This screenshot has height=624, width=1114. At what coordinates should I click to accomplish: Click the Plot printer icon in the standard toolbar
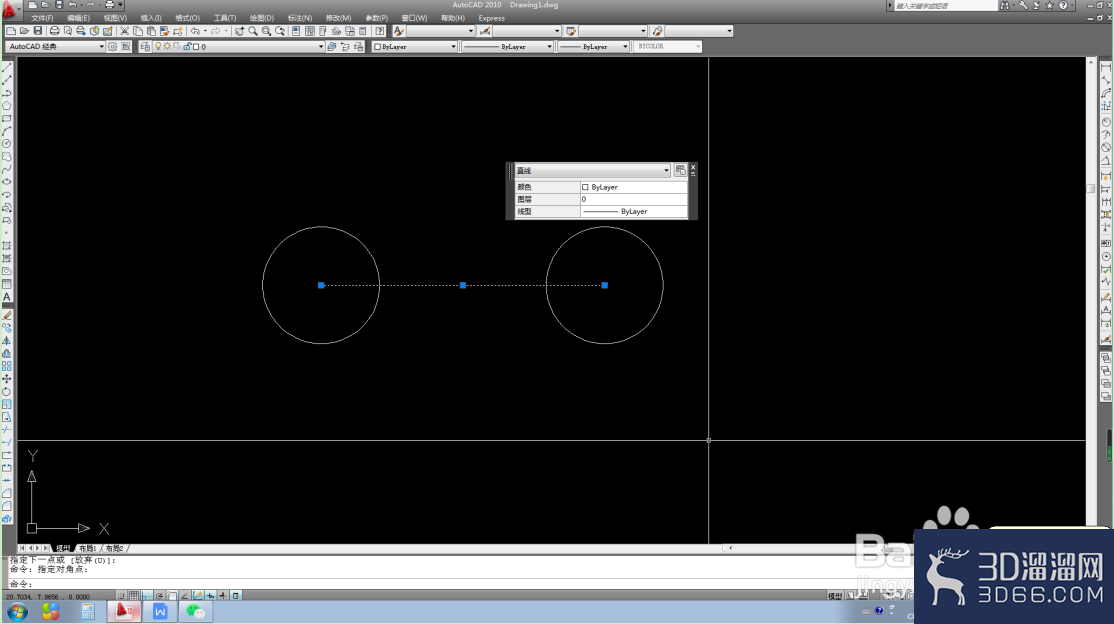55,31
